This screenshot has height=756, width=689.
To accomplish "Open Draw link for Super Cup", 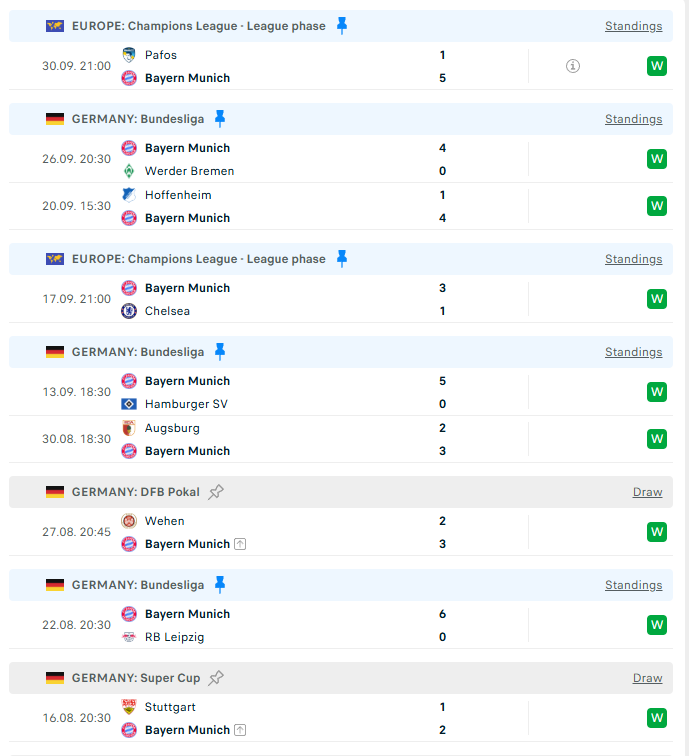I will coord(647,678).
